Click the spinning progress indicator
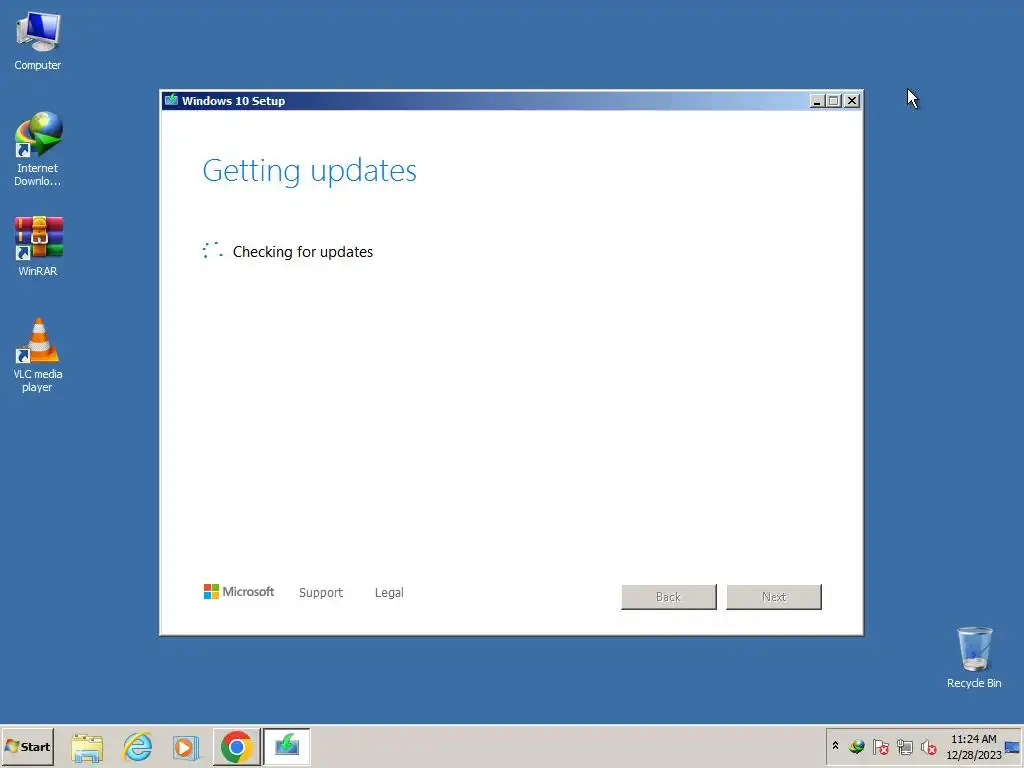Image resolution: width=1024 pixels, height=768 pixels. pyautogui.click(x=212, y=250)
